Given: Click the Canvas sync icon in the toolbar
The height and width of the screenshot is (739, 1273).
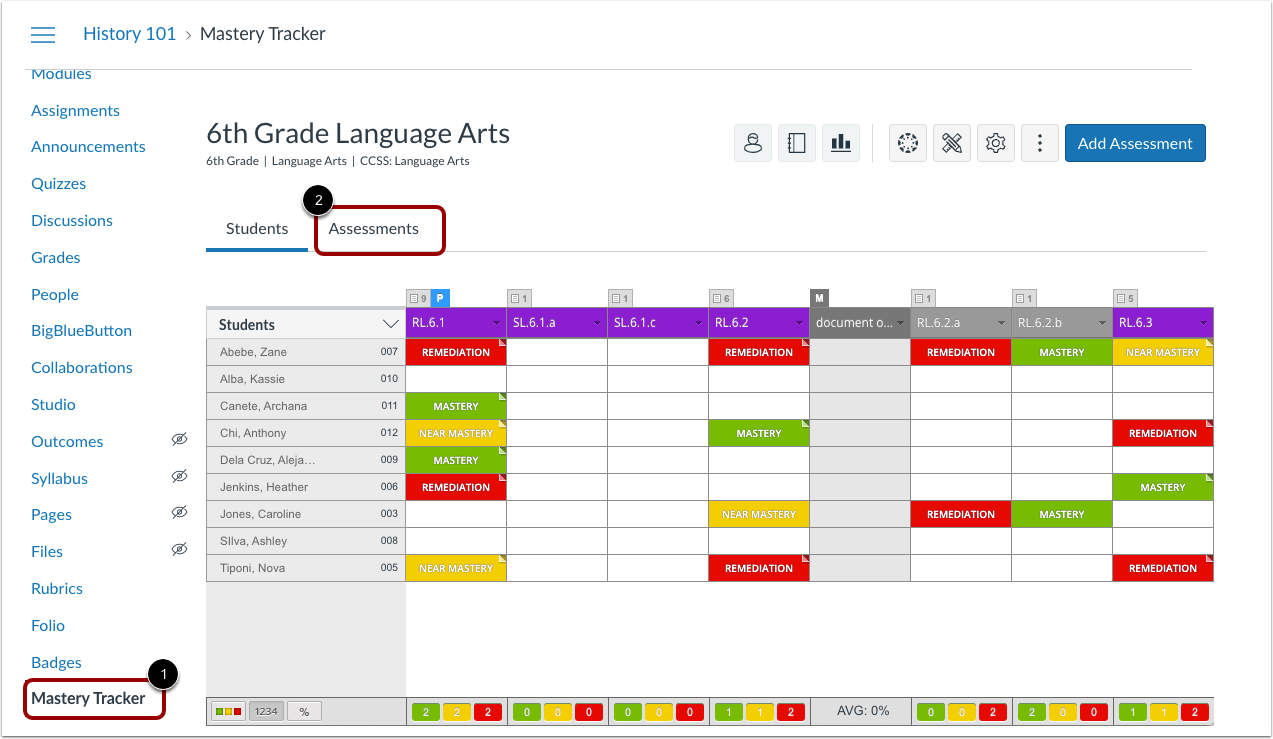Looking at the screenshot, I should [x=908, y=143].
